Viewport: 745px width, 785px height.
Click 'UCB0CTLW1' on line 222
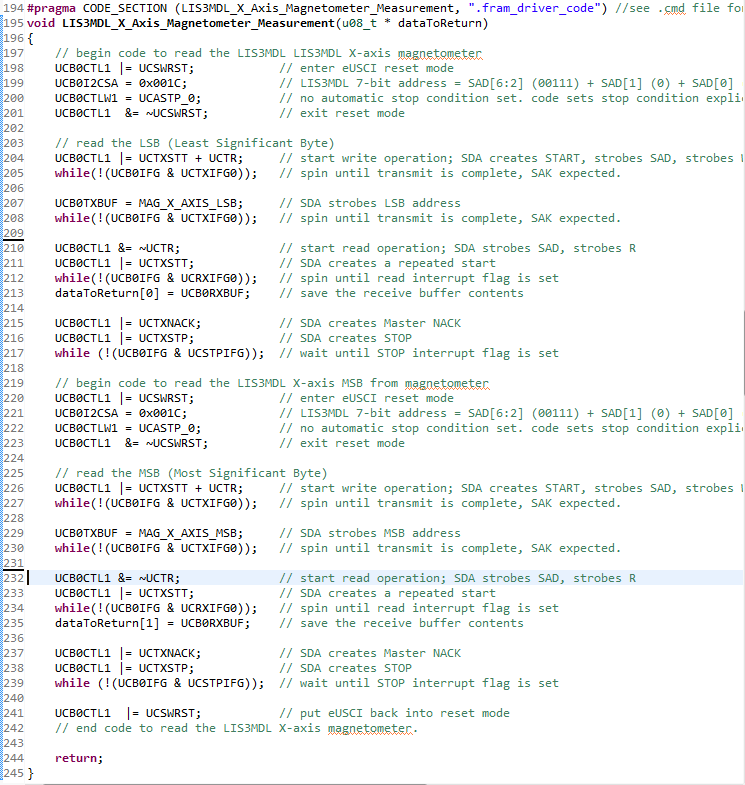click(x=86, y=429)
